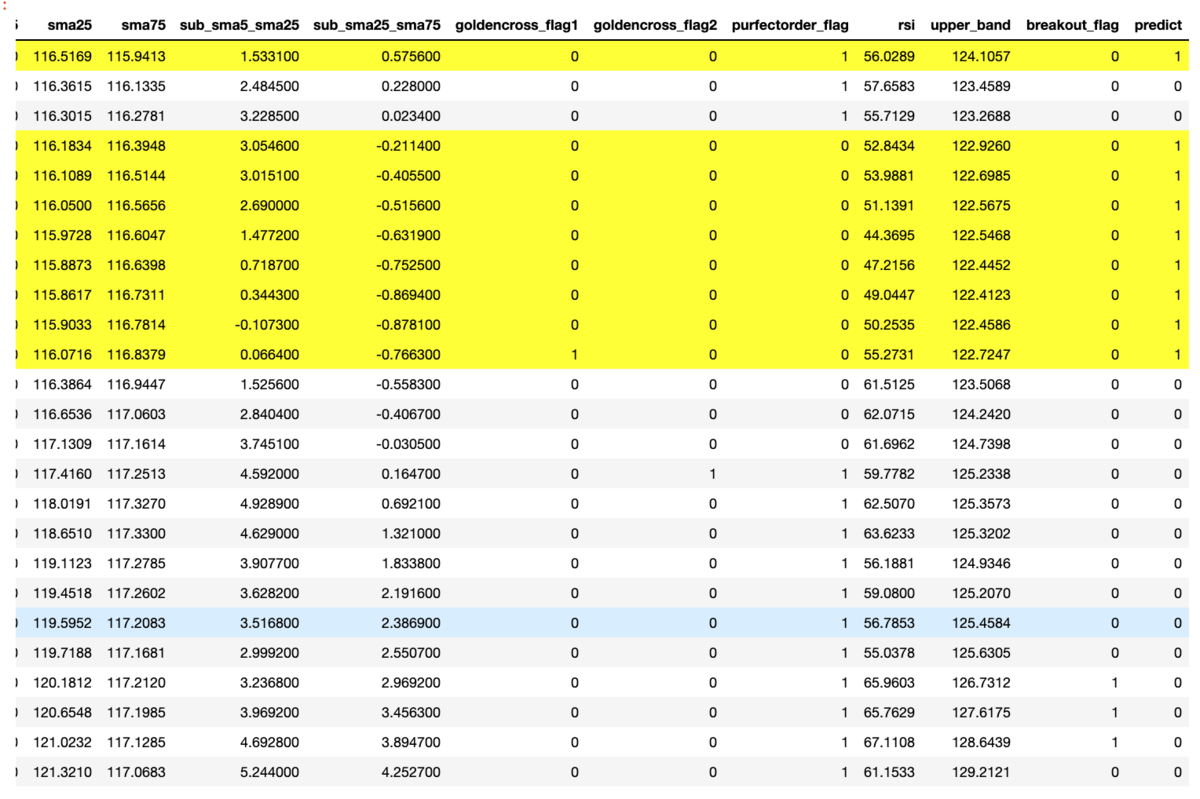Click the sma25 value 116.1834
Viewport: 1200px width, 799px height.
coord(63,146)
